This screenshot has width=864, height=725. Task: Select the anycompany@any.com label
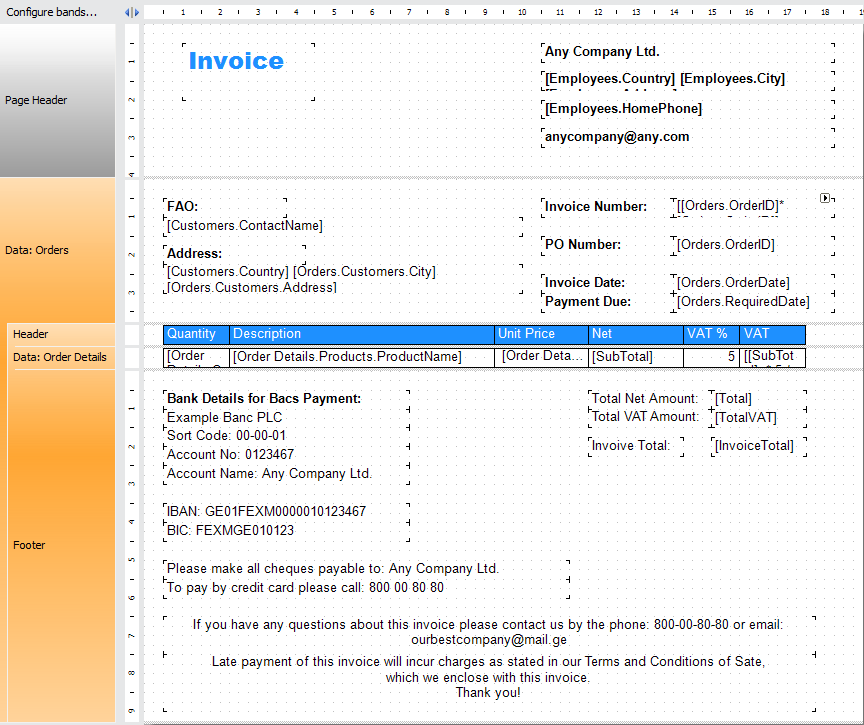coord(615,136)
